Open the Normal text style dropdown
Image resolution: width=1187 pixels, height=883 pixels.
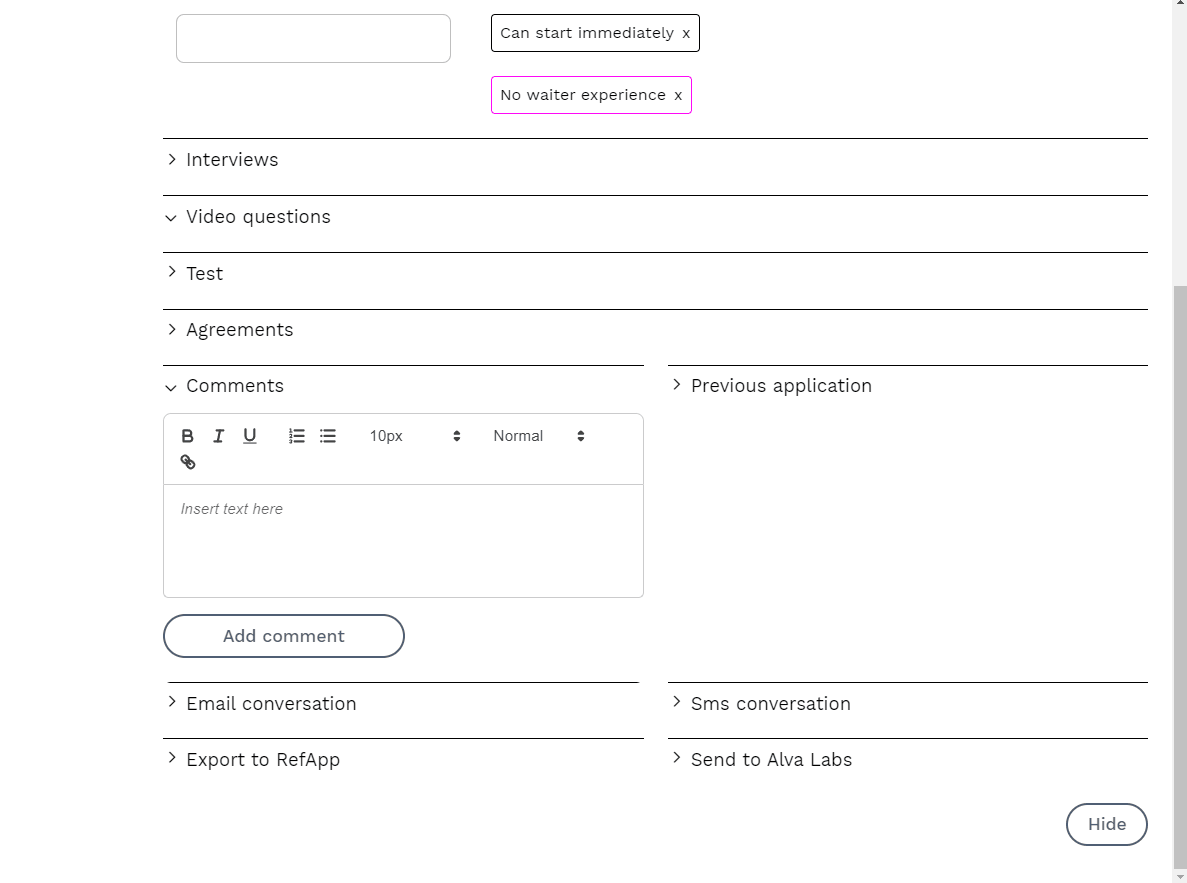[538, 436]
